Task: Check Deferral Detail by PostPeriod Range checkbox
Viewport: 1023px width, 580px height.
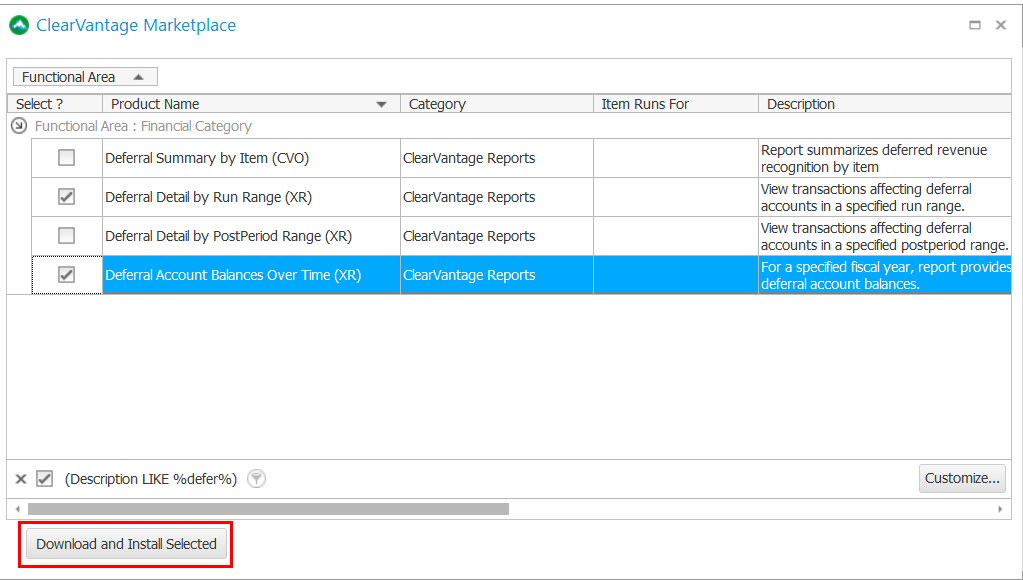Action: point(67,236)
